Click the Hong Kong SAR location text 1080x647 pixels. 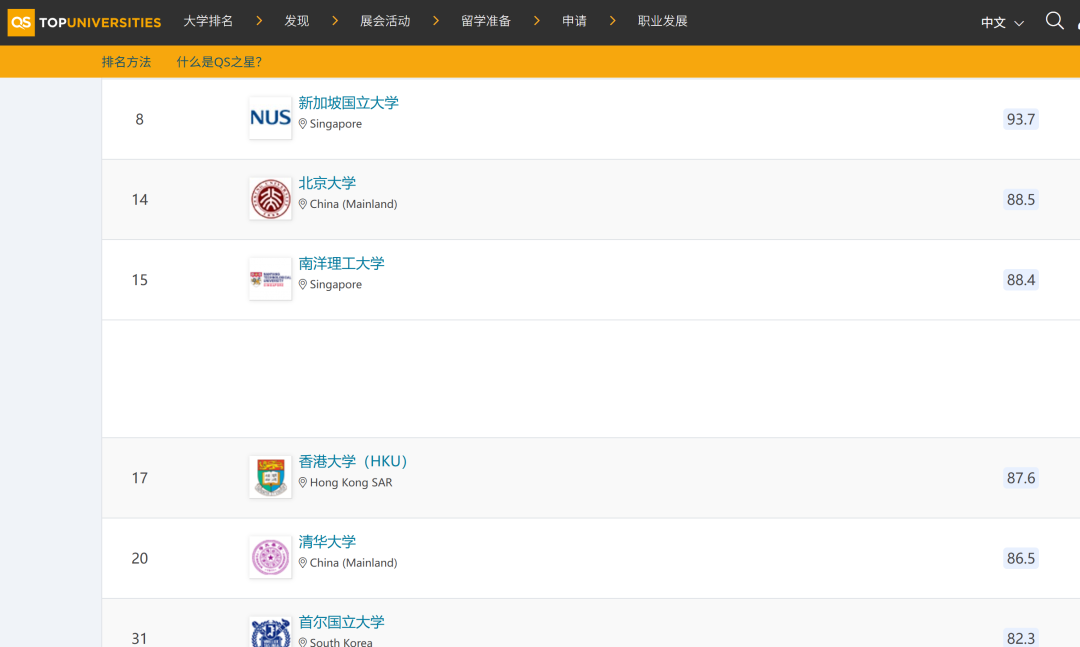pos(351,482)
